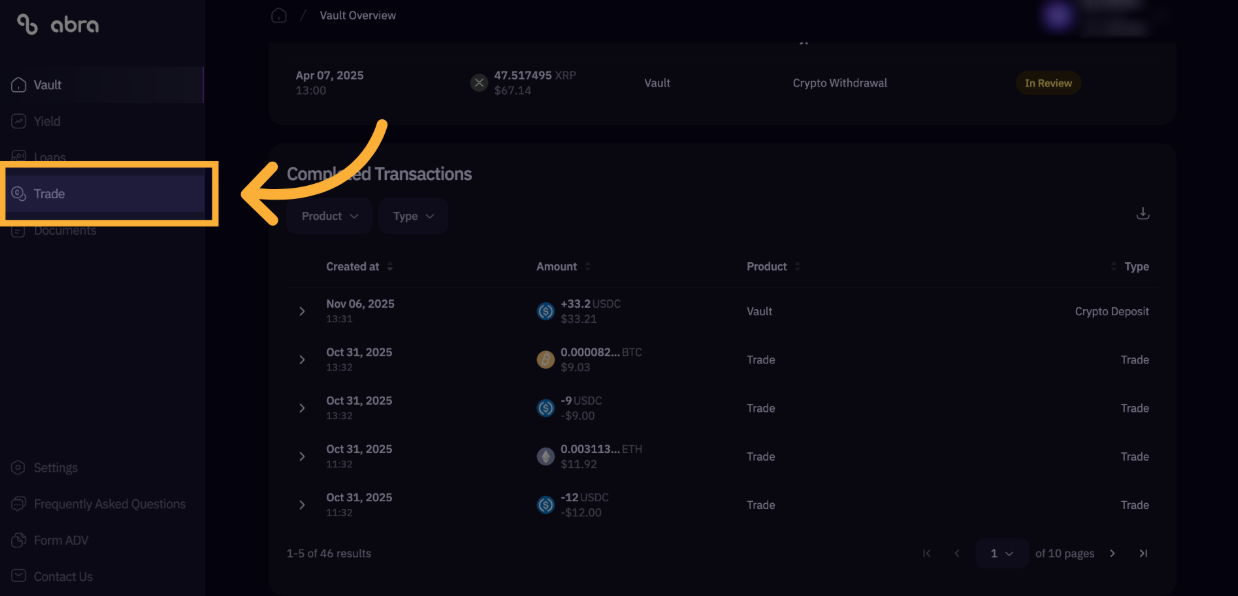1238x596 pixels.
Task: Open the Type filter dropdown
Action: (413, 216)
